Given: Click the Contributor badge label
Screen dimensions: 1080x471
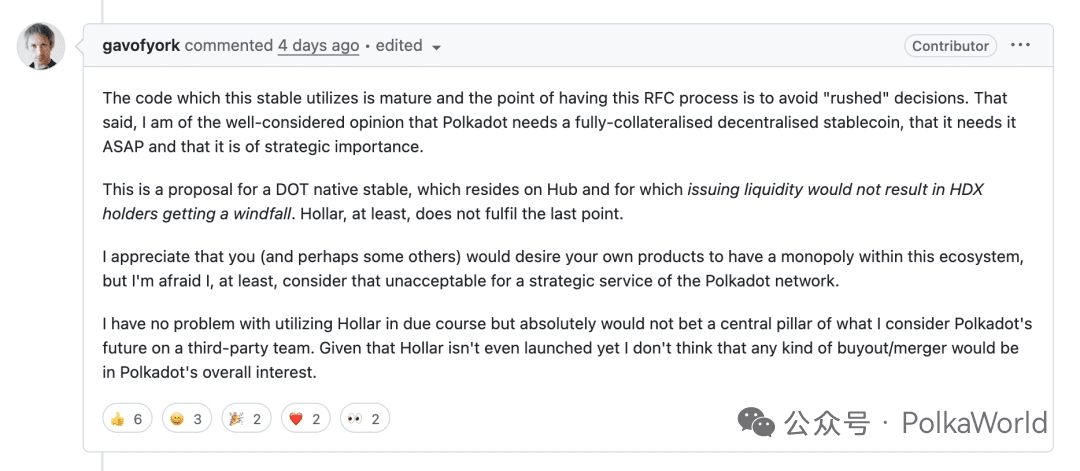Looking at the screenshot, I should [x=950, y=46].
